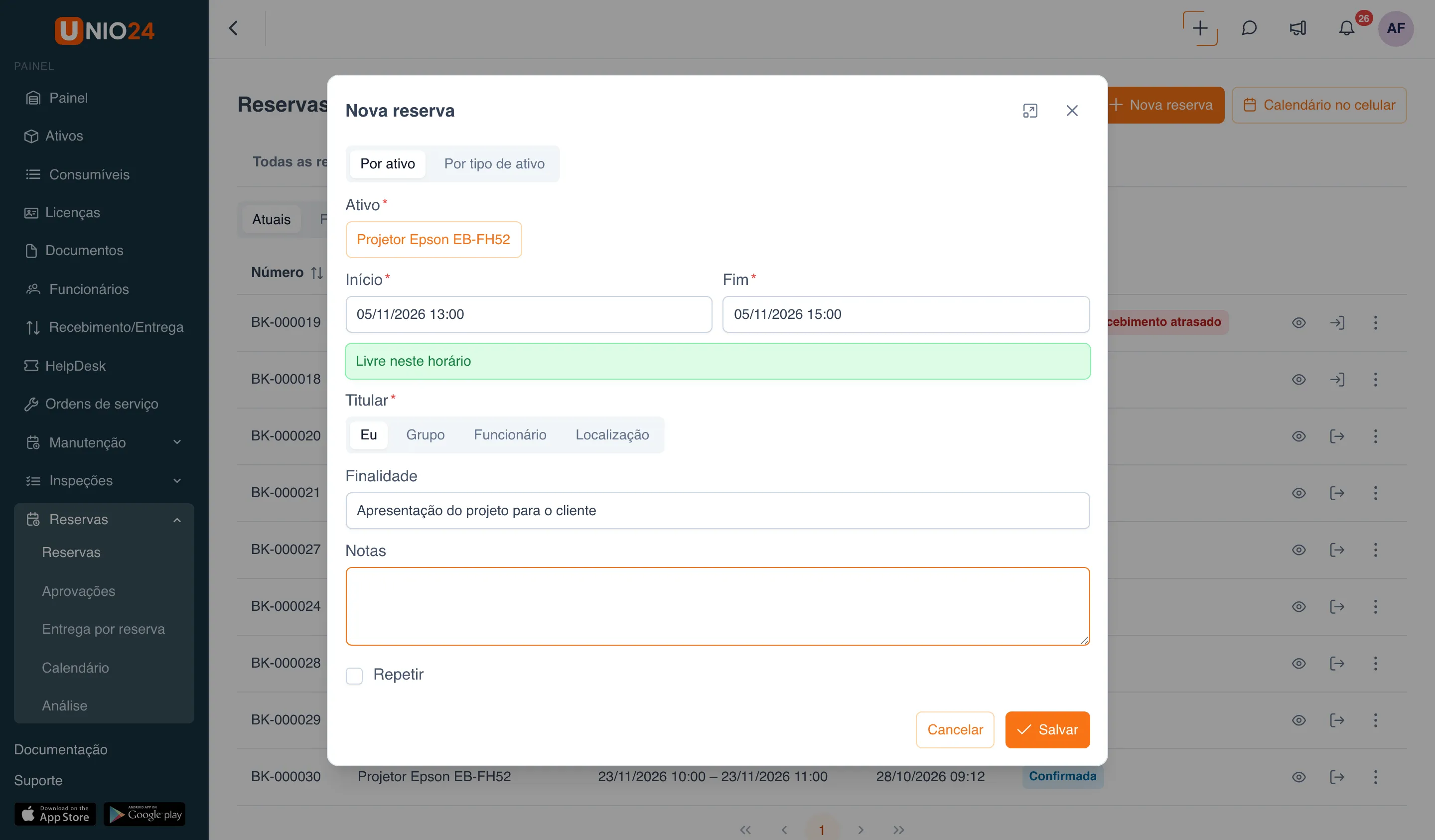Switch to the Por tipo de ativo tab
The width and height of the screenshot is (1435, 840).
coord(494,163)
